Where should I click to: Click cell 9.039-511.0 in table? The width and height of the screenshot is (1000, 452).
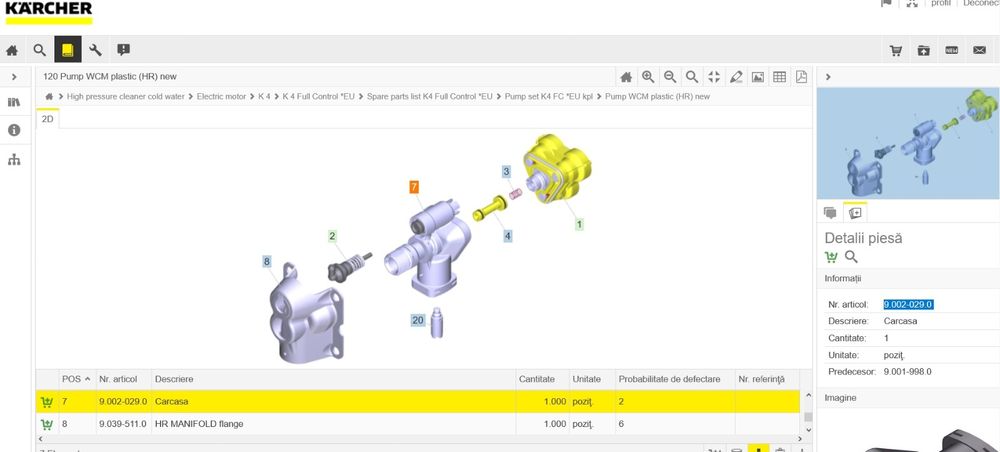pos(123,424)
